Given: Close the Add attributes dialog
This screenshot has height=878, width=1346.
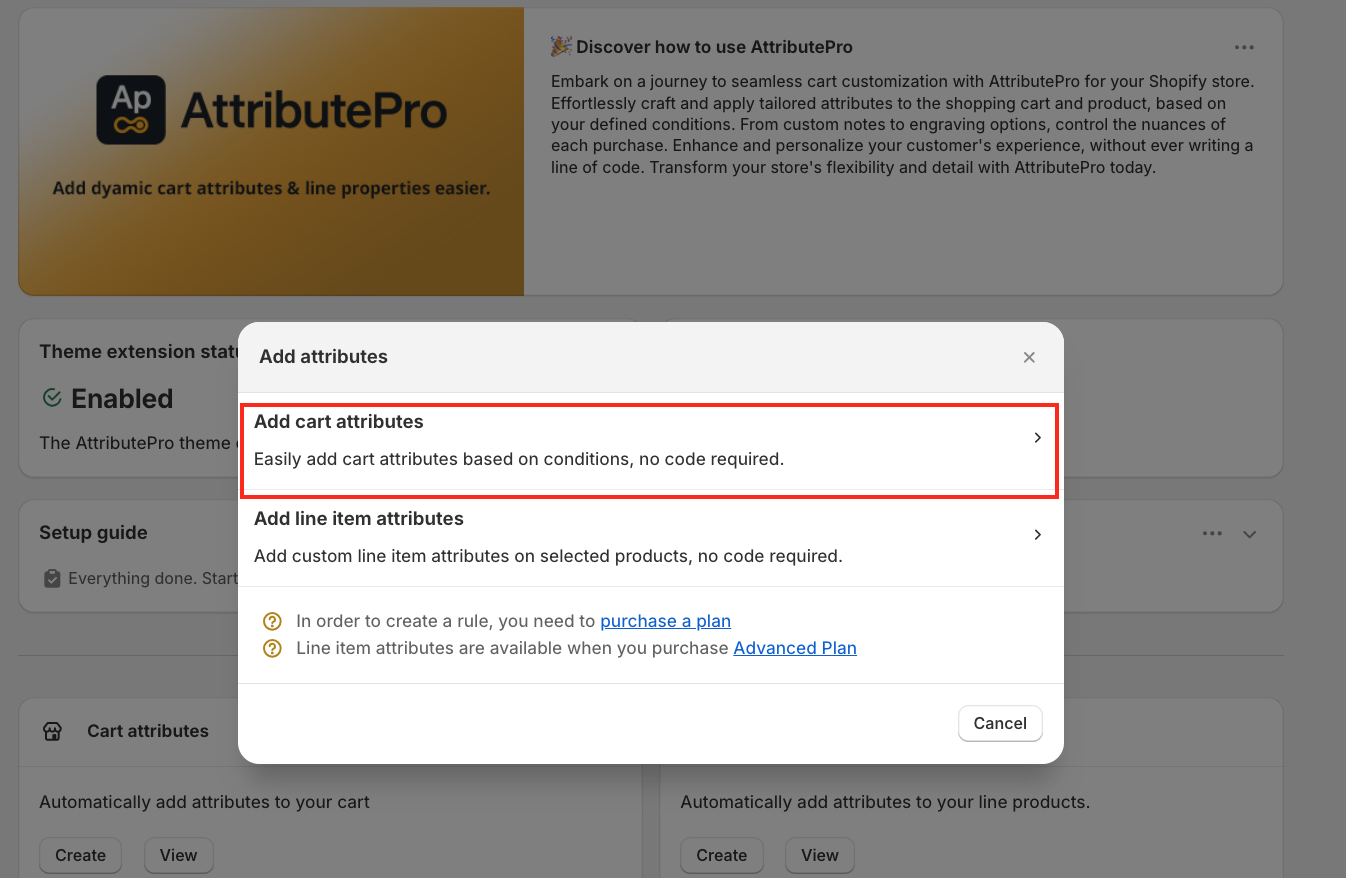Looking at the screenshot, I should click(1029, 357).
